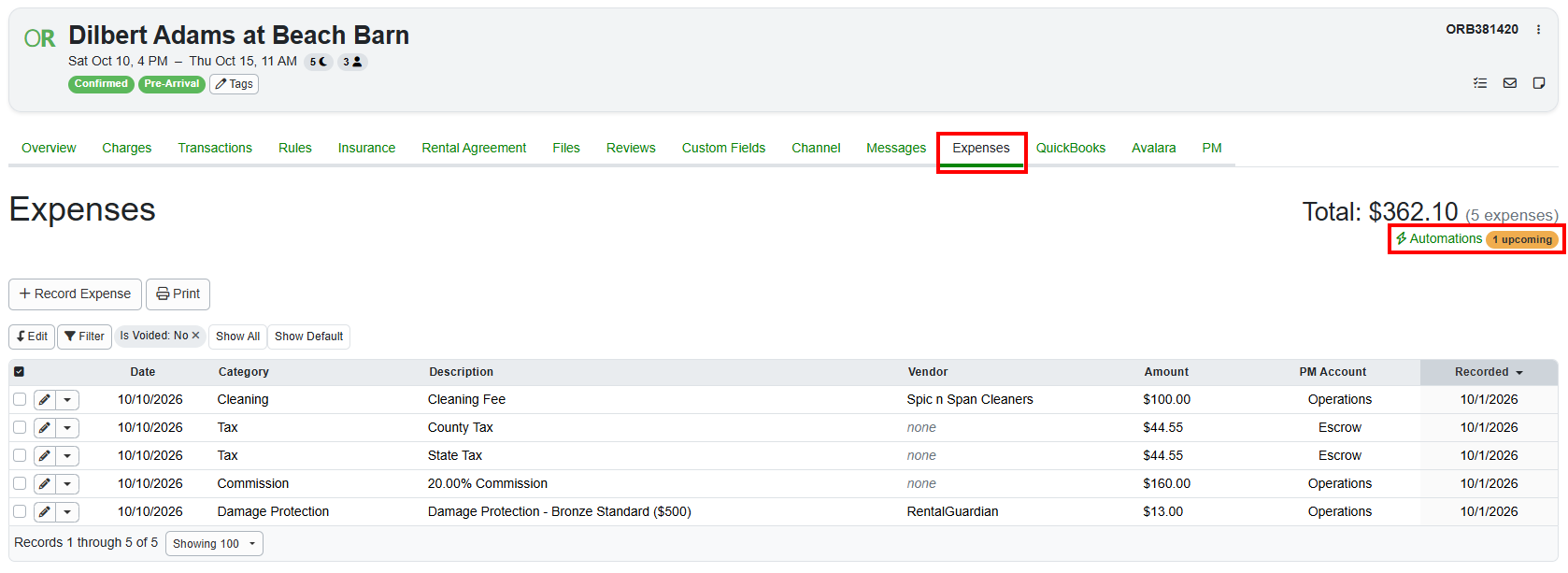Click the envelope email icon
Viewport: 1568px width, 573px height.
(x=1509, y=83)
